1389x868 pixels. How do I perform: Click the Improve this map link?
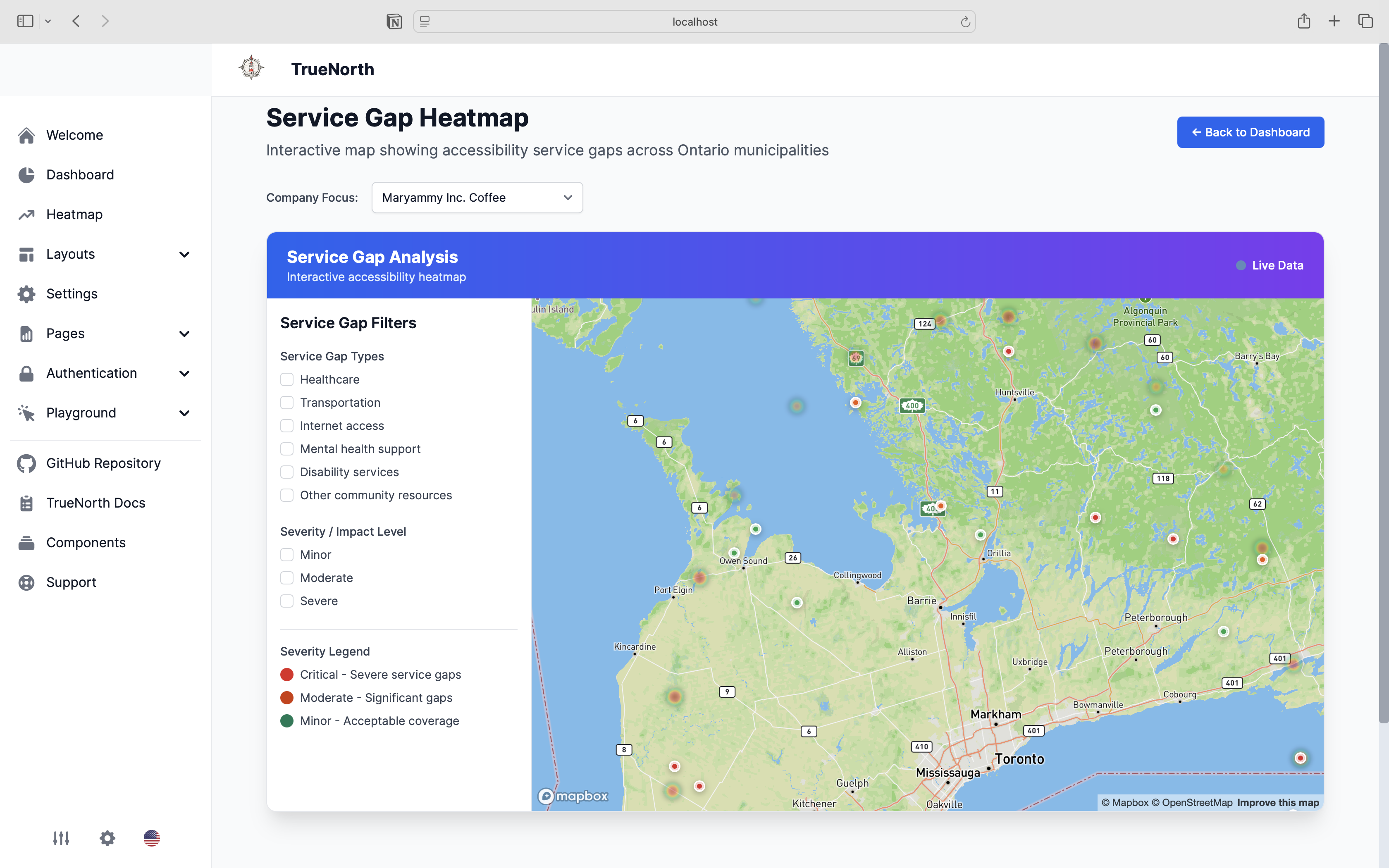pos(1278,803)
